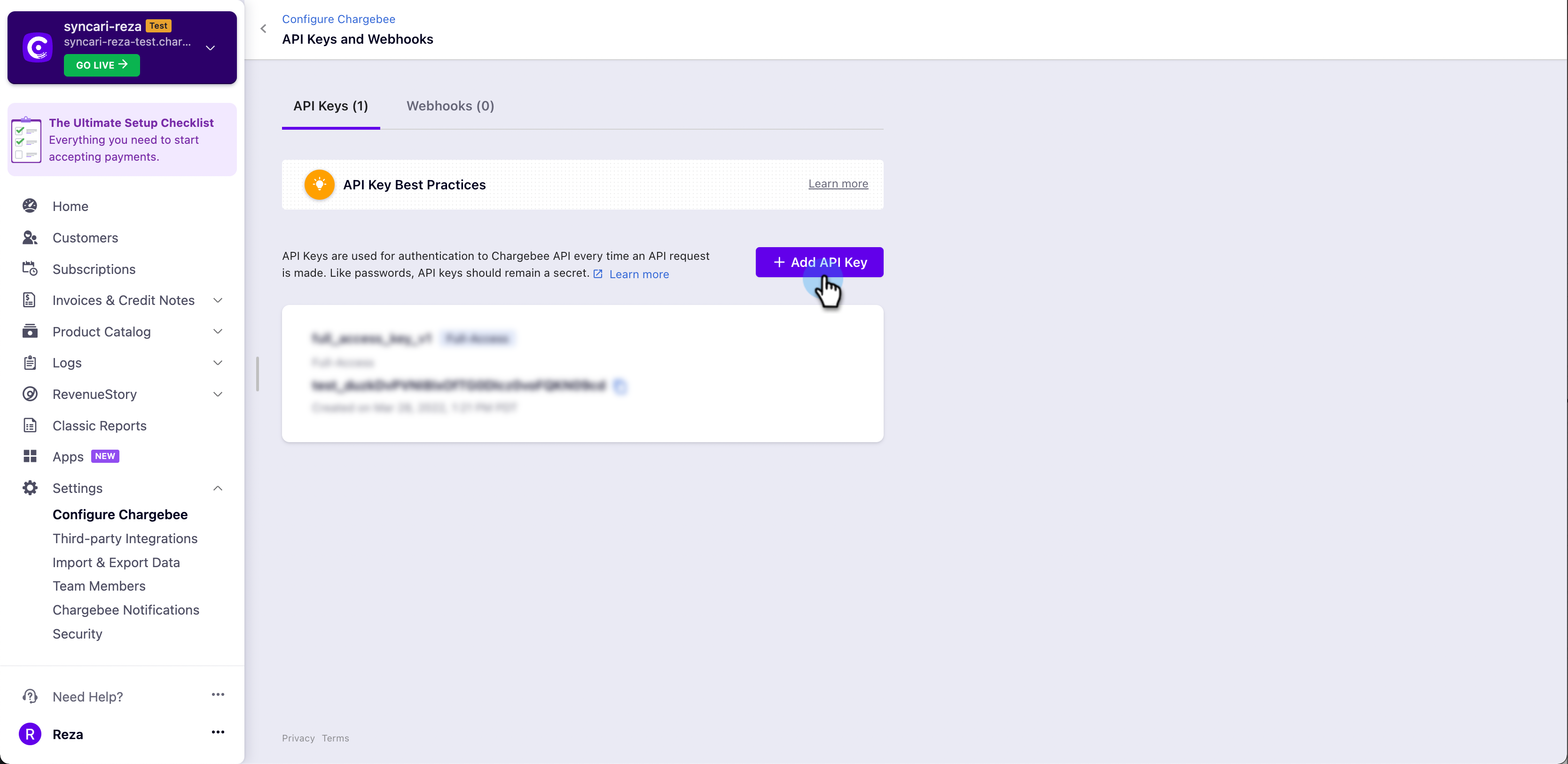Open the Reza profile three-dot menu
This screenshot has width=1568, height=764.
tap(218, 733)
